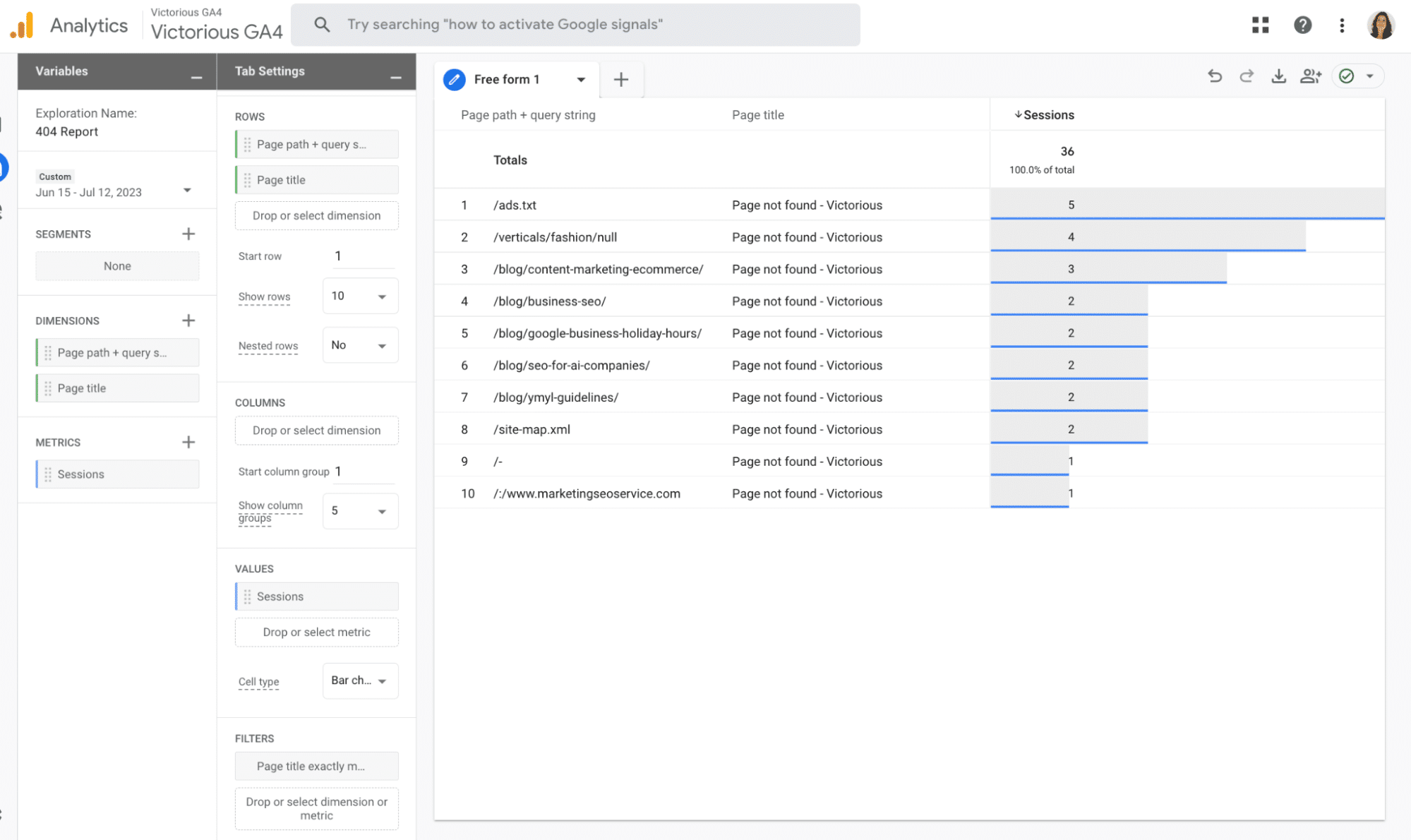This screenshot has height=840, width=1411.
Task: Click the search magnifier icon
Action: click(x=322, y=25)
